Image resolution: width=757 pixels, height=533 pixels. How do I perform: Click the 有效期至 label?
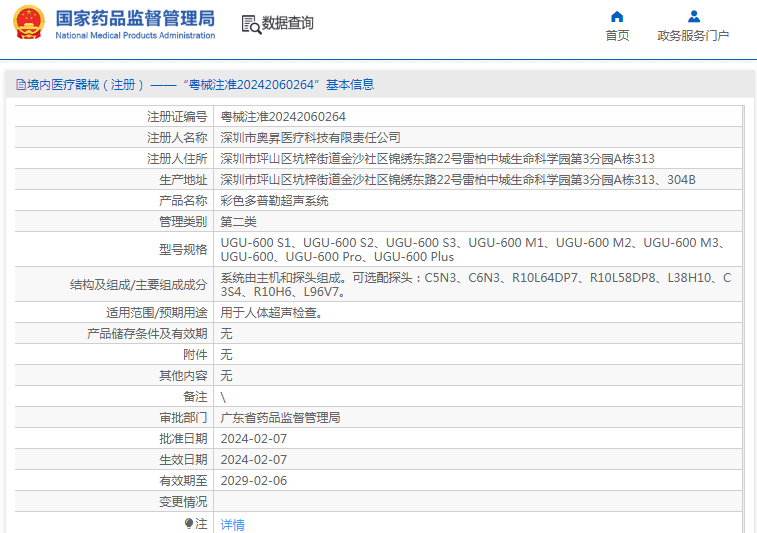pyautogui.click(x=183, y=481)
